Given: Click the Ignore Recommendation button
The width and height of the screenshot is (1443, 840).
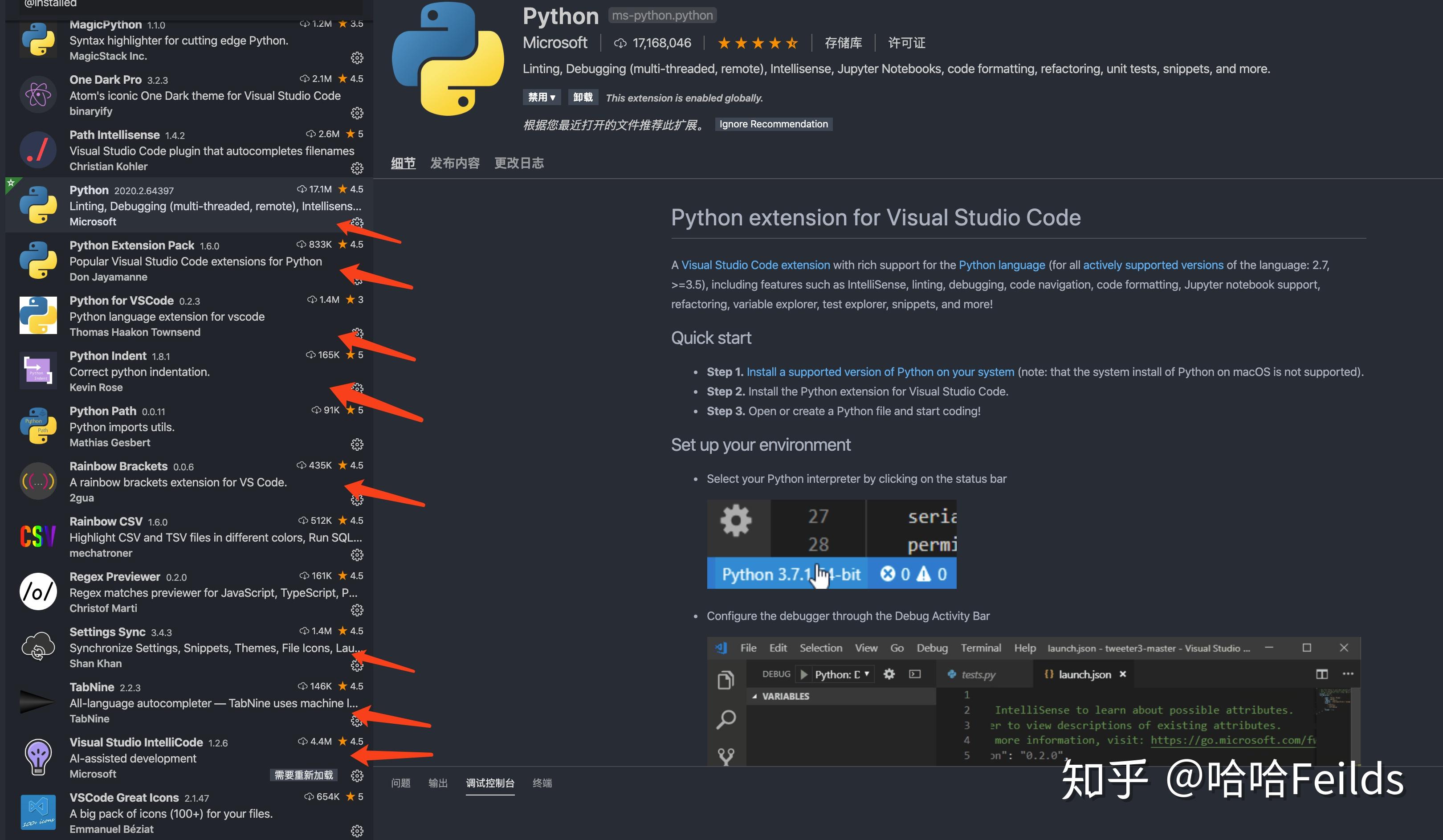Looking at the screenshot, I should click(774, 124).
